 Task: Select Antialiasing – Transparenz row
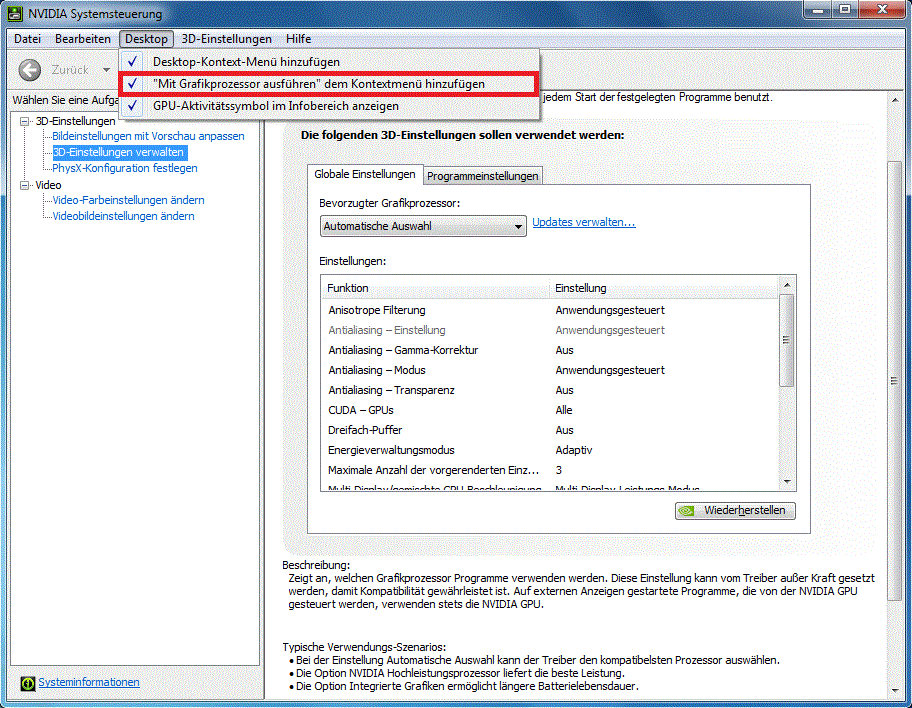pyautogui.click(x=550, y=390)
